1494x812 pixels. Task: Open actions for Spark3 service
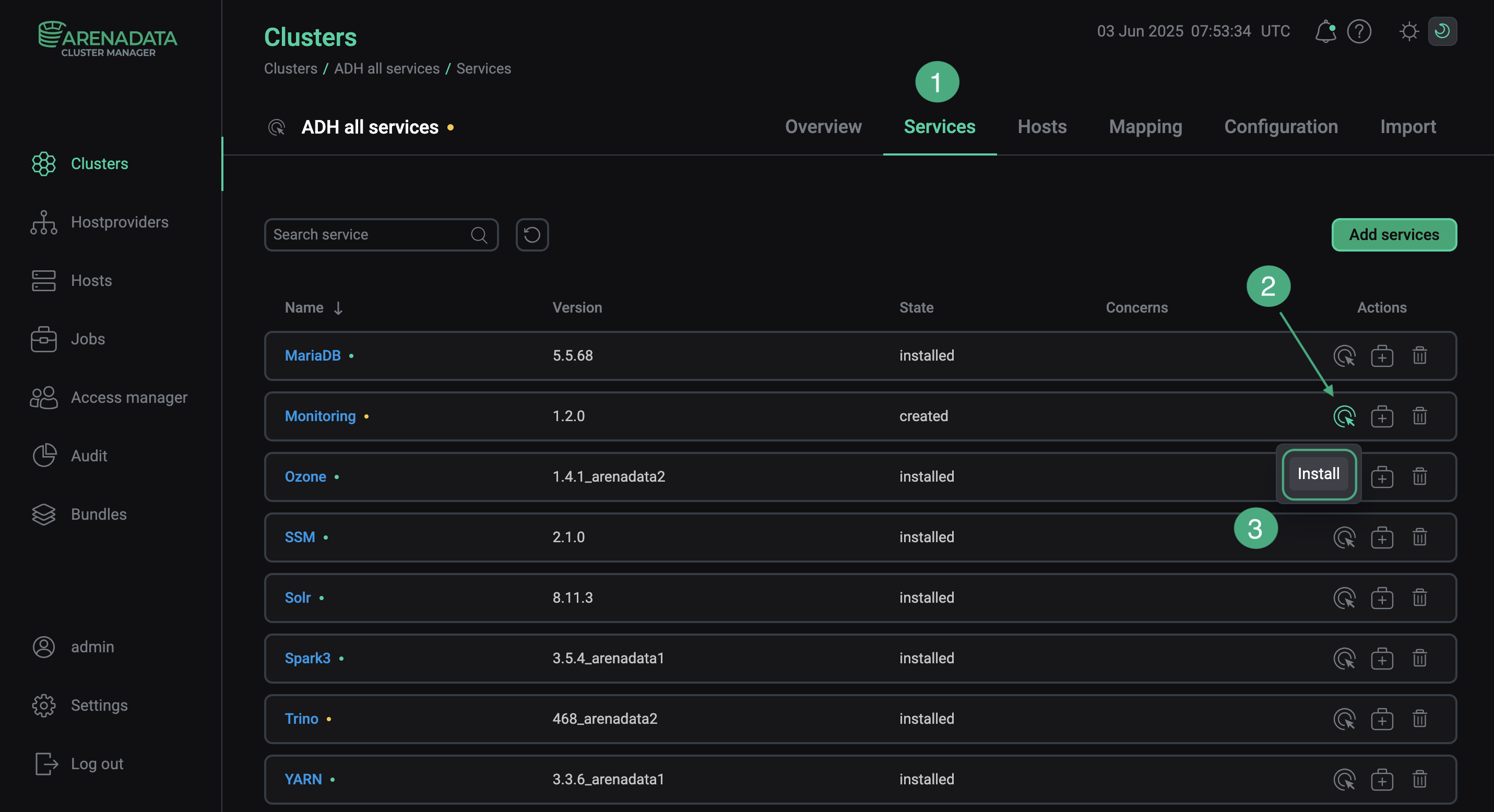click(x=1344, y=659)
